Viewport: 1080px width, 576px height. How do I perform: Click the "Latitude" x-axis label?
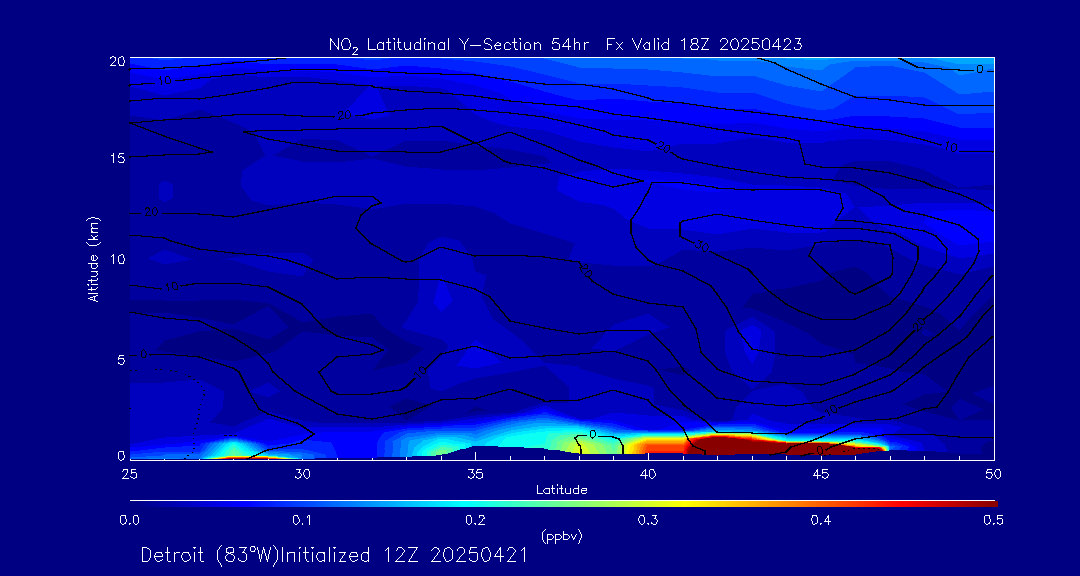(x=562, y=490)
